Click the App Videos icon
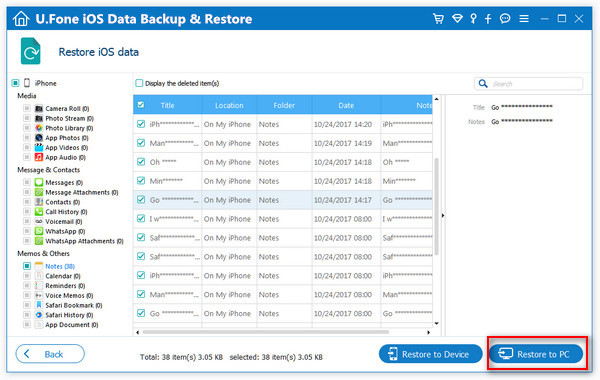 [x=39, y=147]
